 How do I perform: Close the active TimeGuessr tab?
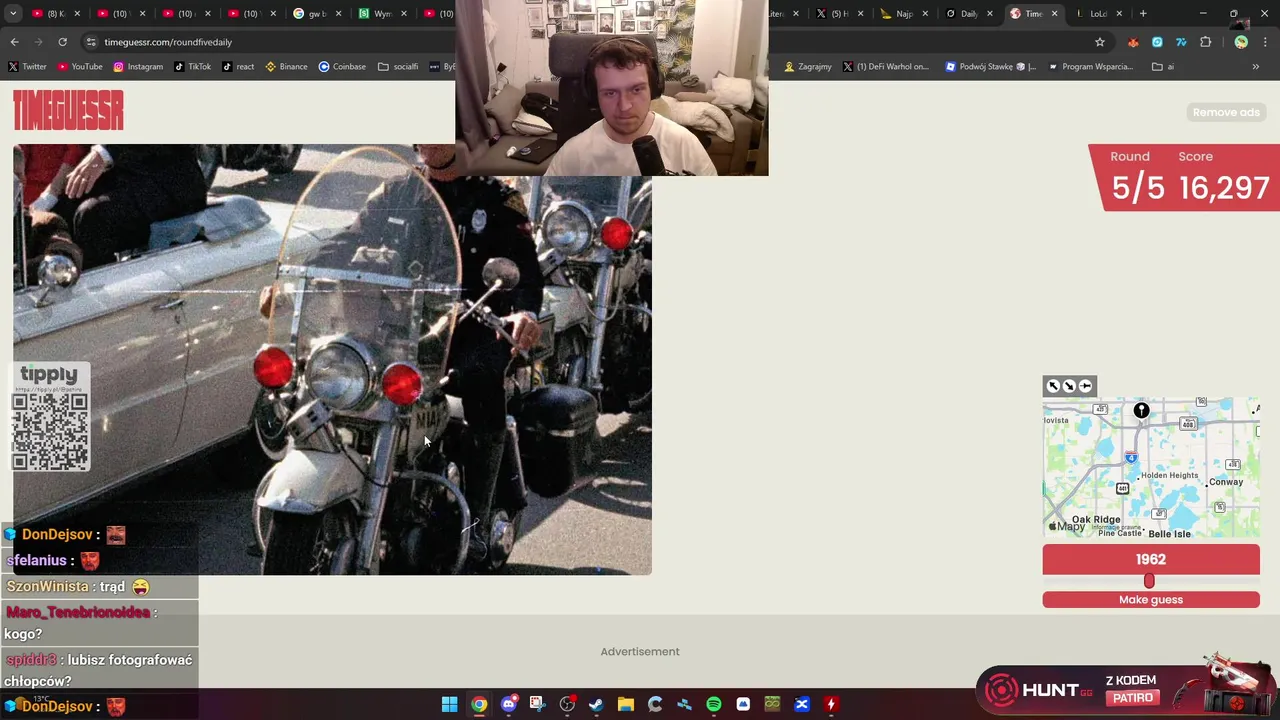1054,14
